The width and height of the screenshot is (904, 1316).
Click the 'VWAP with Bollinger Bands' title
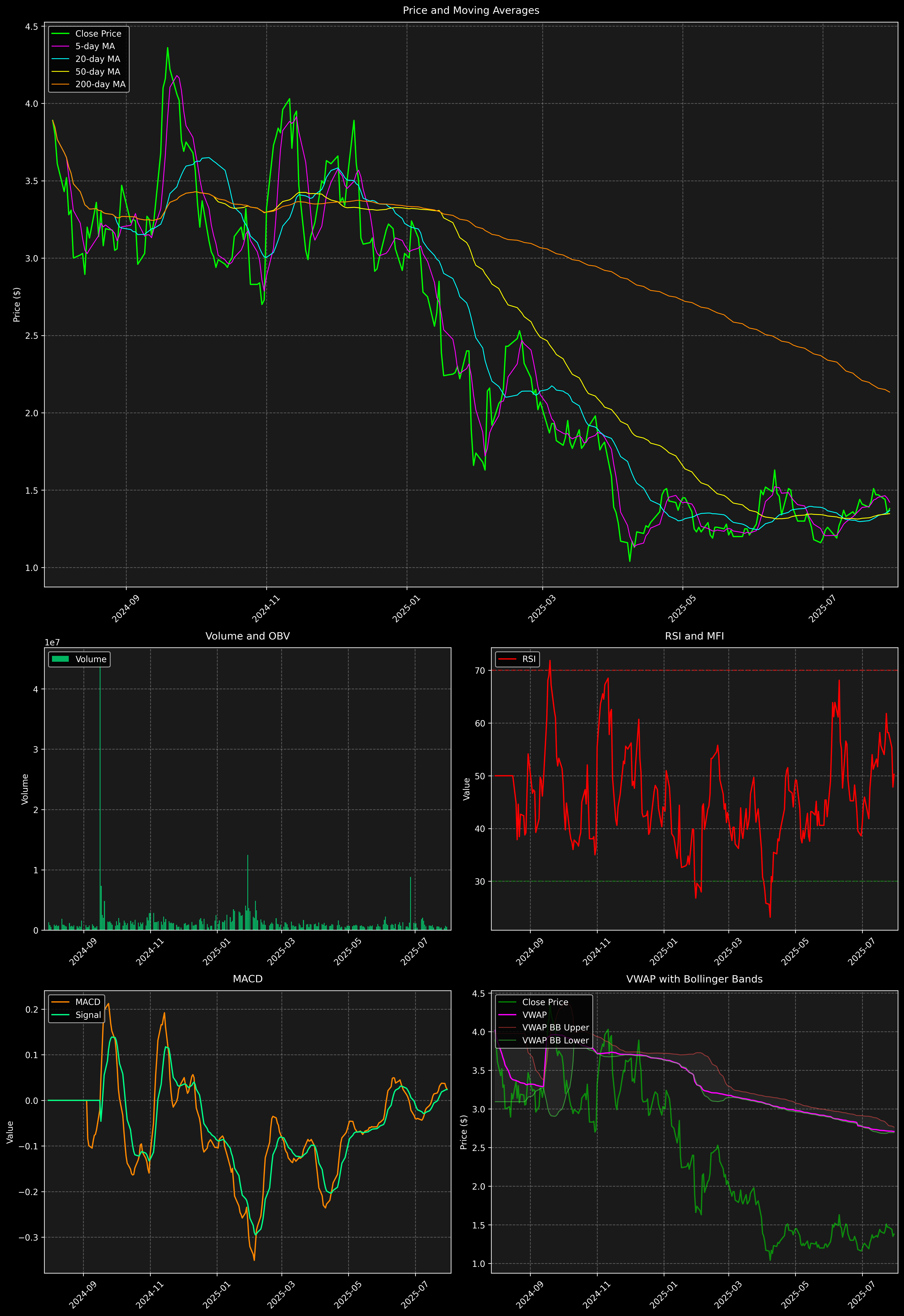[x=694, y=979]
